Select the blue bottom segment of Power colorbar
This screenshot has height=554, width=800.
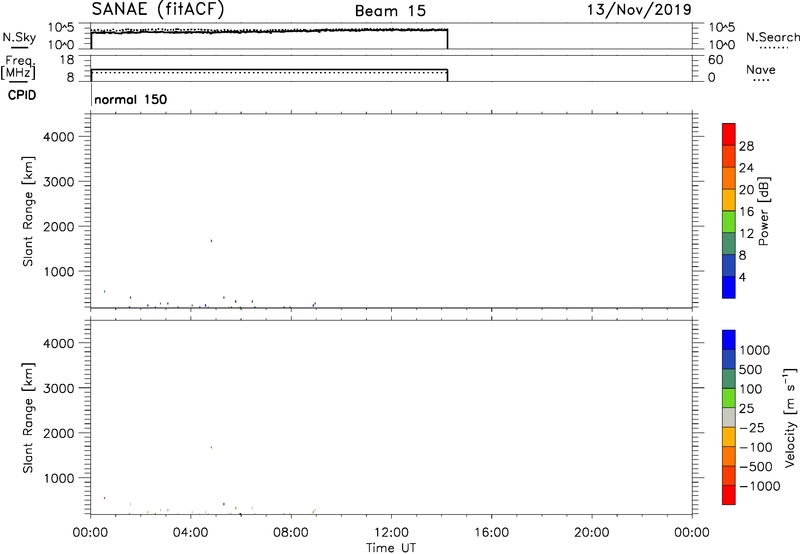pos(729,287)
